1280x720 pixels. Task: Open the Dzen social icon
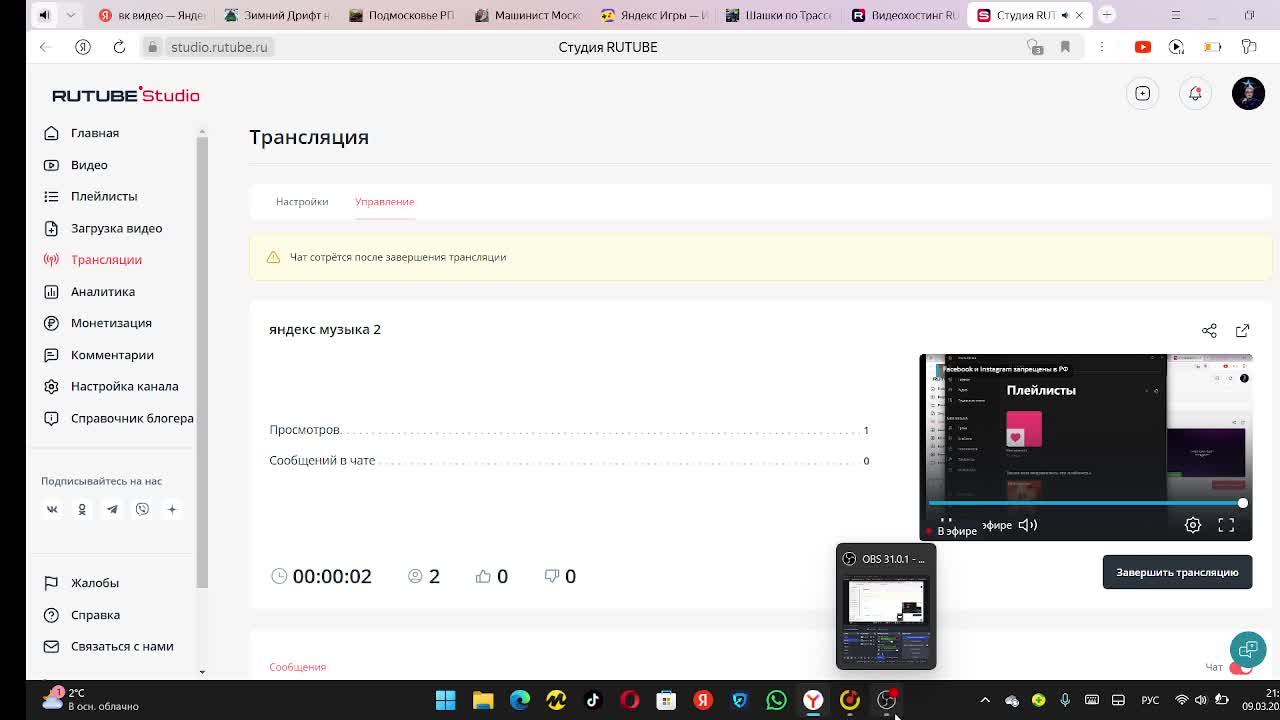[172, 509]
